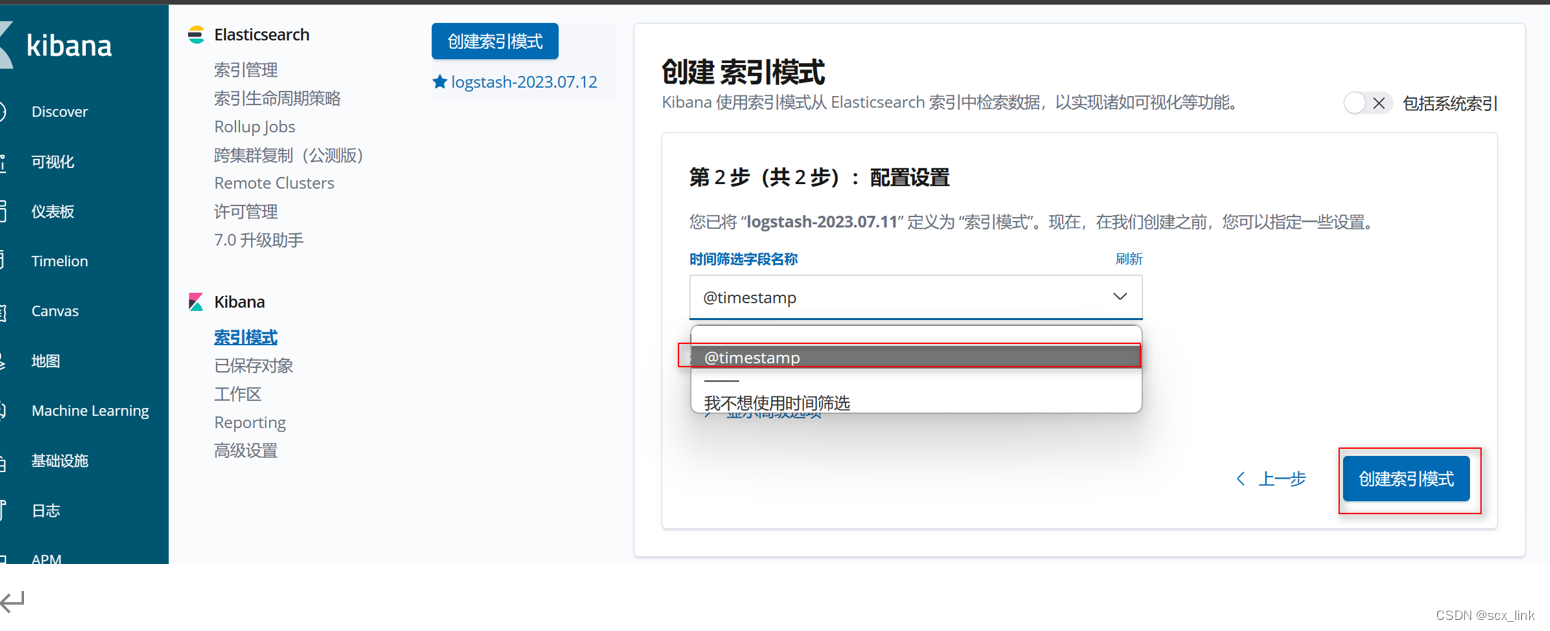Open Reporting page

point(250,422)
